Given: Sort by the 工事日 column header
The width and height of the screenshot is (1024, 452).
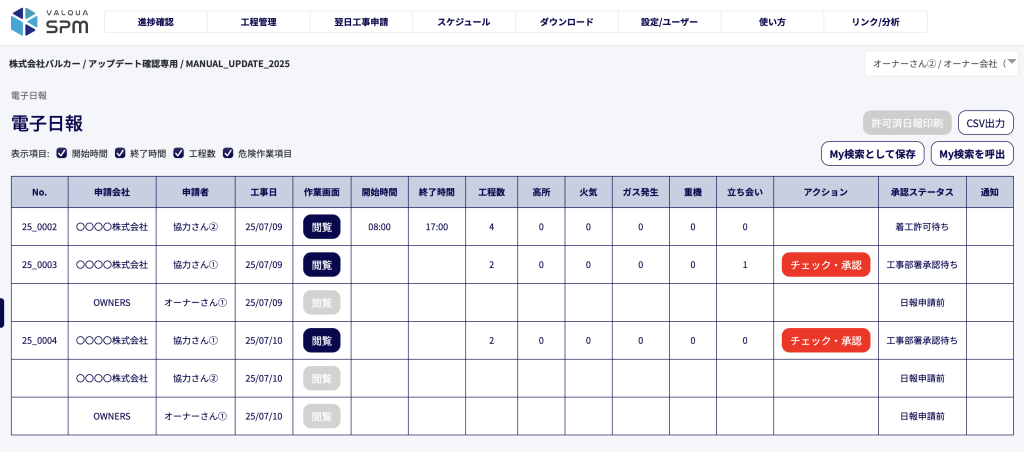Looking at the screenshot, I should click(x=264, y=192).
